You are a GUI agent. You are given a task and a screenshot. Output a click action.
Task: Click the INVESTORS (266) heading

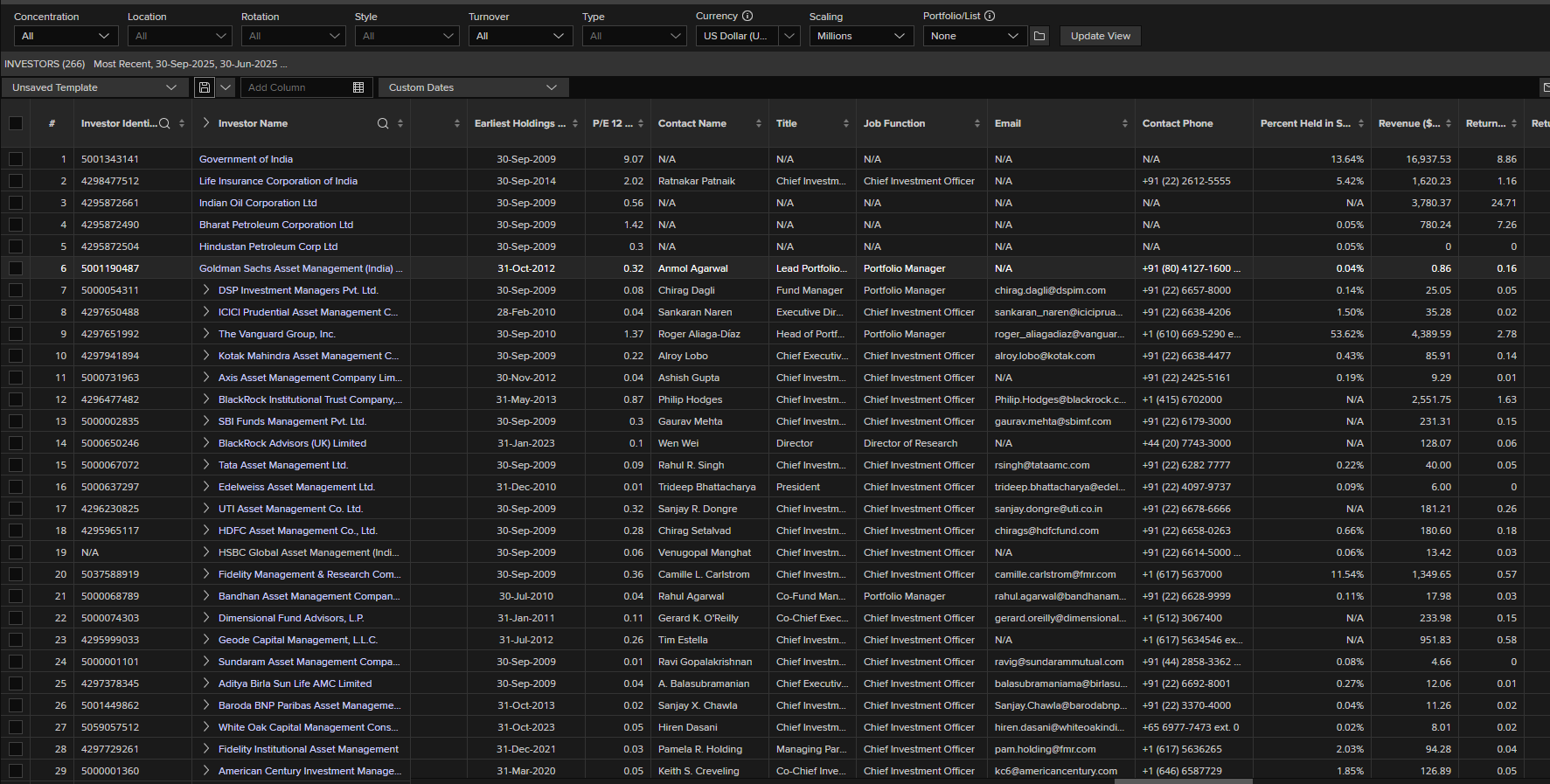tap(45, 64)
